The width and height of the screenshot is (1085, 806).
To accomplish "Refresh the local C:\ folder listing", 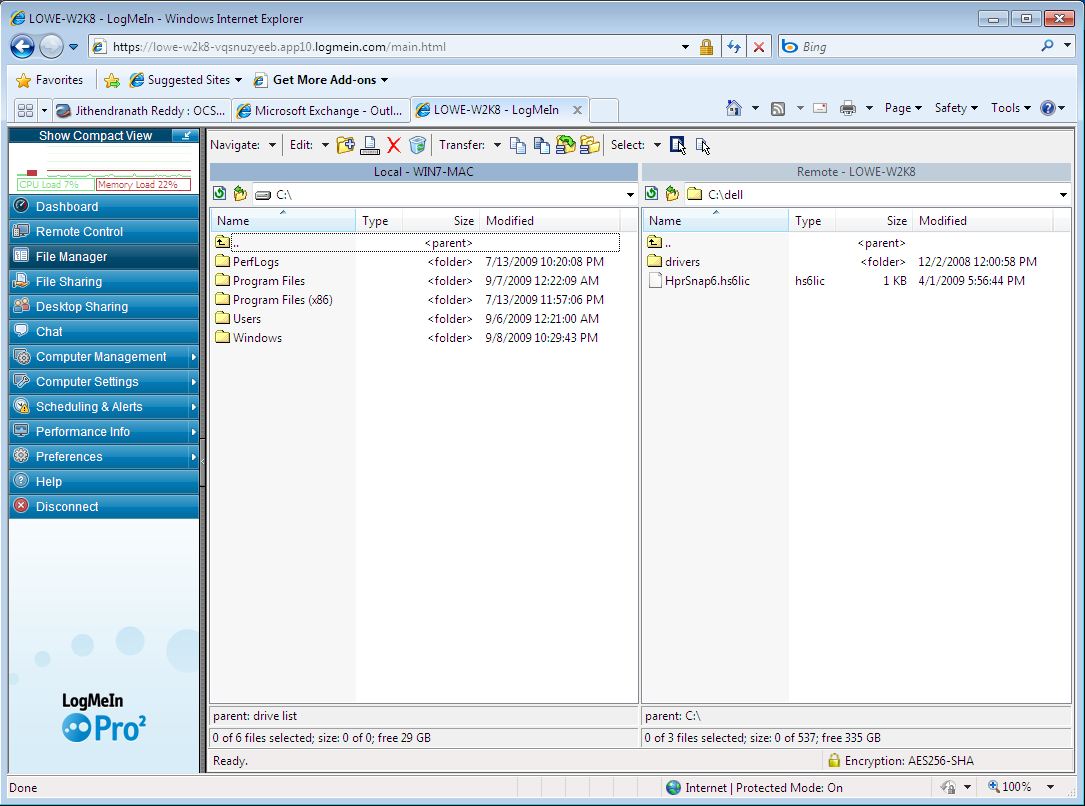I will (218, 194).
